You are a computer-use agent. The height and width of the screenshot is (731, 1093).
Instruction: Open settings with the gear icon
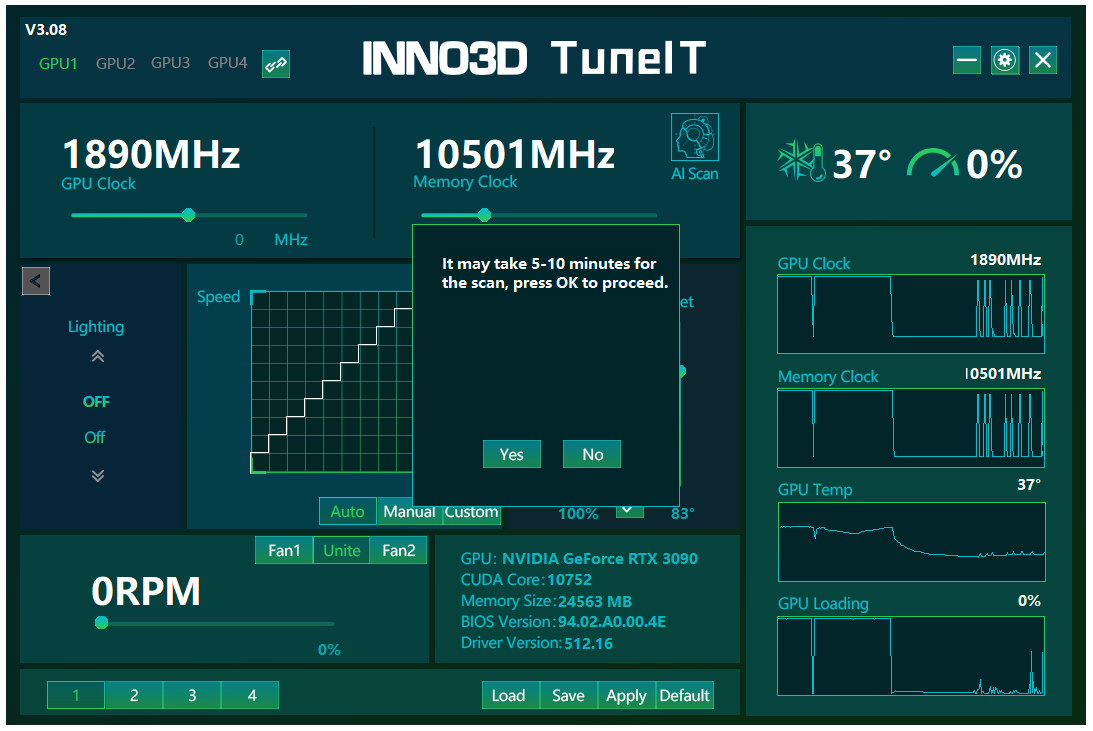pos(1004,61)
